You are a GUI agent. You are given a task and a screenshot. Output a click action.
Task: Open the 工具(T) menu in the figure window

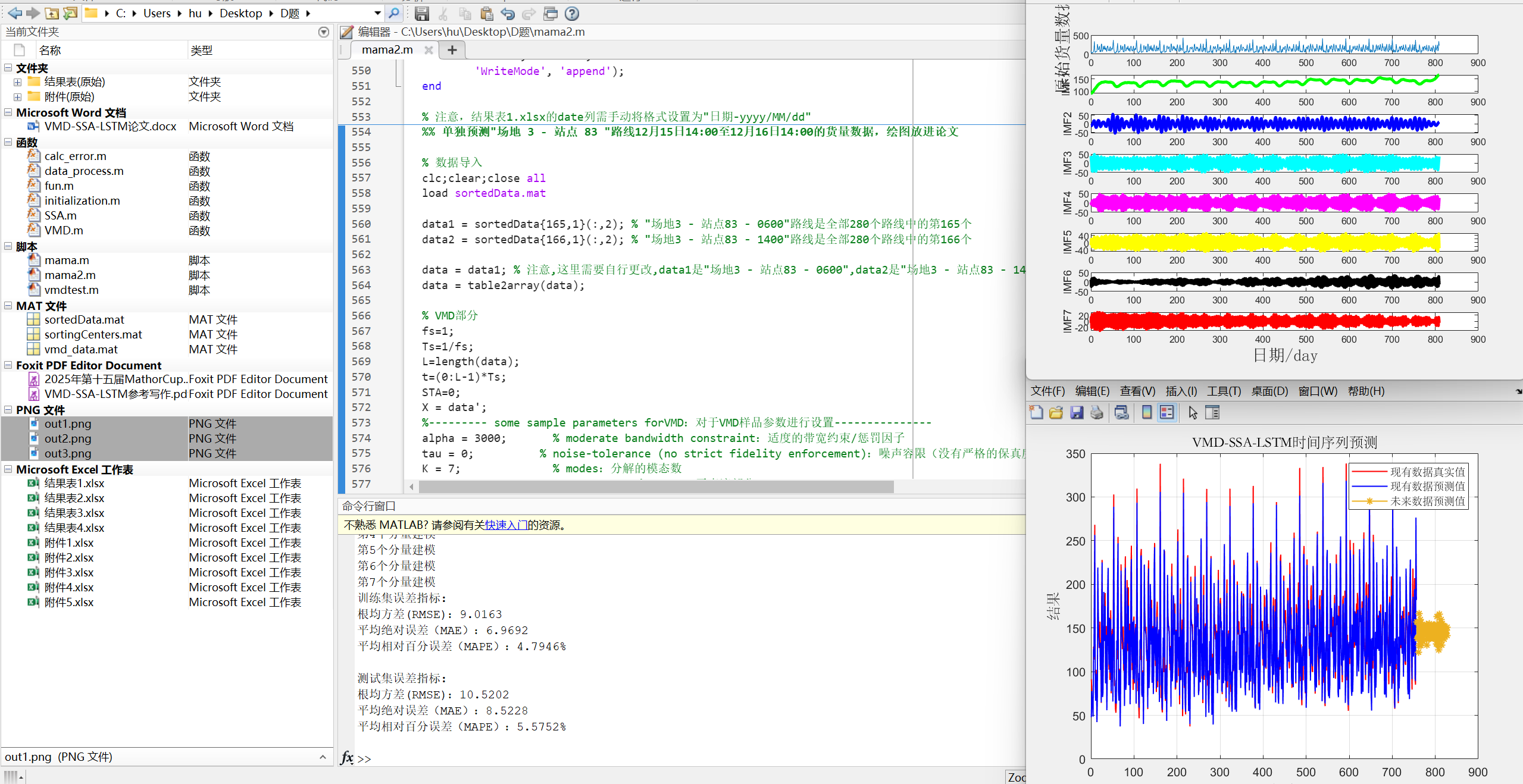(x=1223, y=391)
